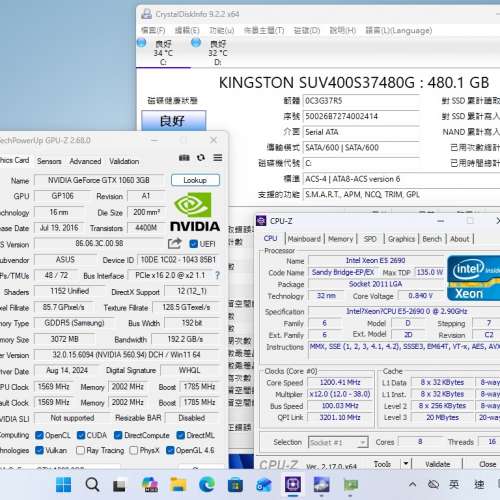Switch to CPU-Z Memory tab
The height and width of the screenshot is (500, 500).
340,239
